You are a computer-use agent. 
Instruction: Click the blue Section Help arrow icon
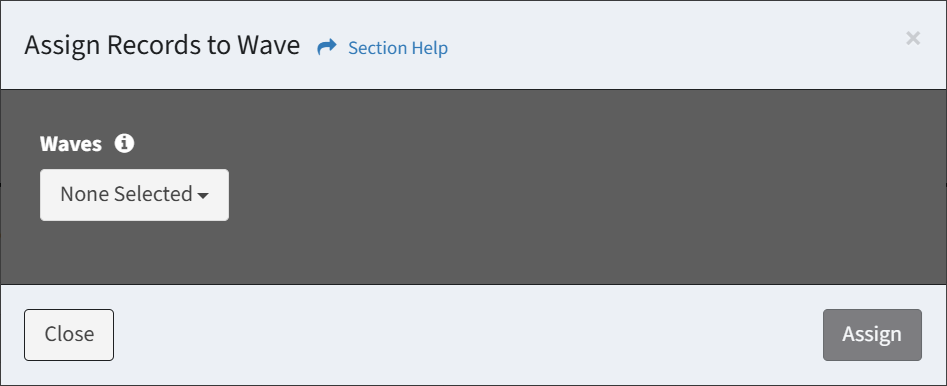(327, 47)
